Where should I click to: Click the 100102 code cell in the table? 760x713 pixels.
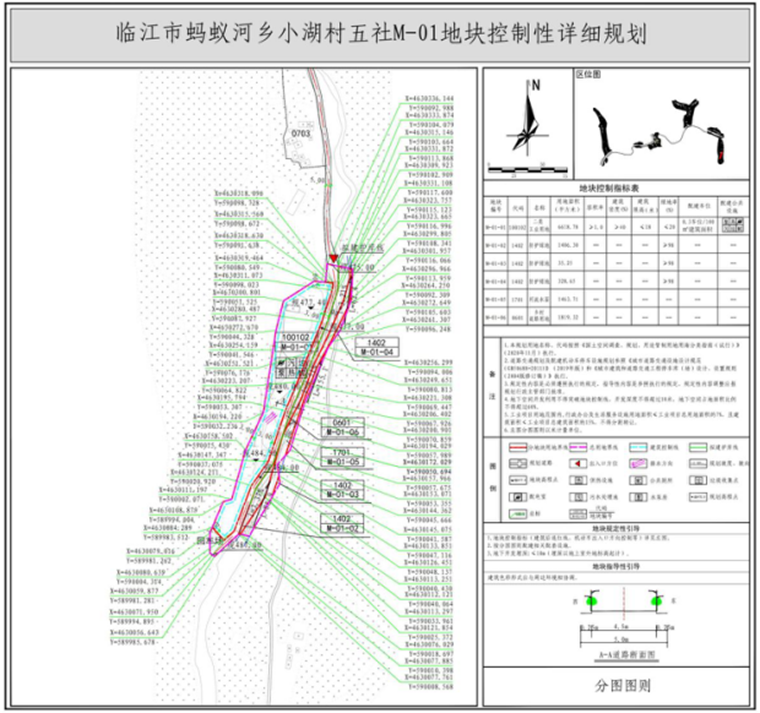pos(518,227)
